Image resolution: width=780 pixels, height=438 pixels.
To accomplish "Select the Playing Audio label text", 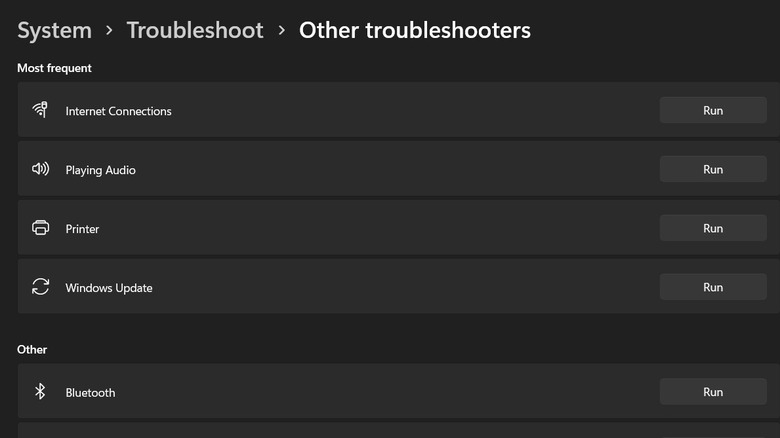I will (100, 170).
